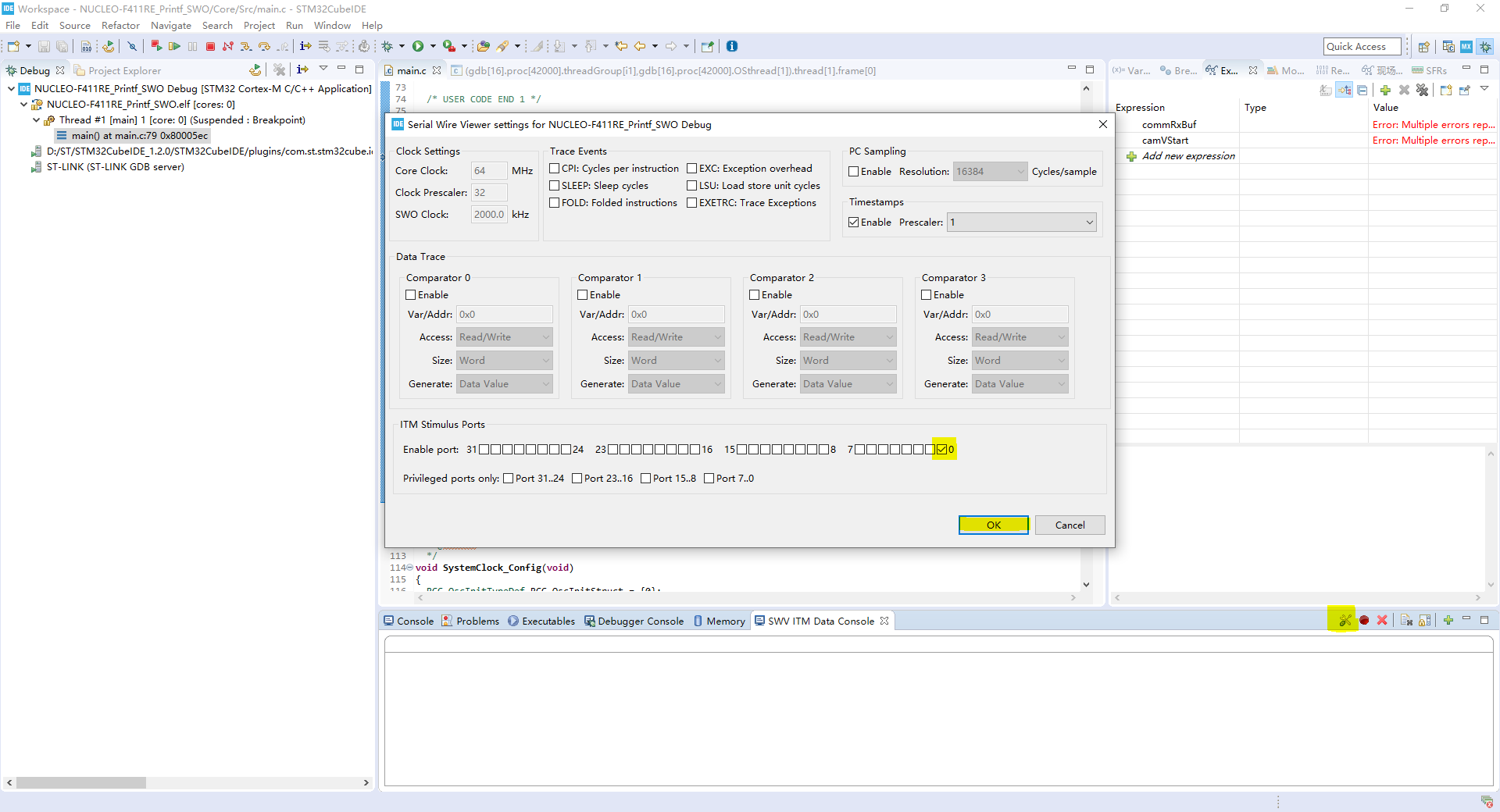Click the red X Clear trace icon in SWV console
The image size is (1500, 812).
click(1382, 620)
